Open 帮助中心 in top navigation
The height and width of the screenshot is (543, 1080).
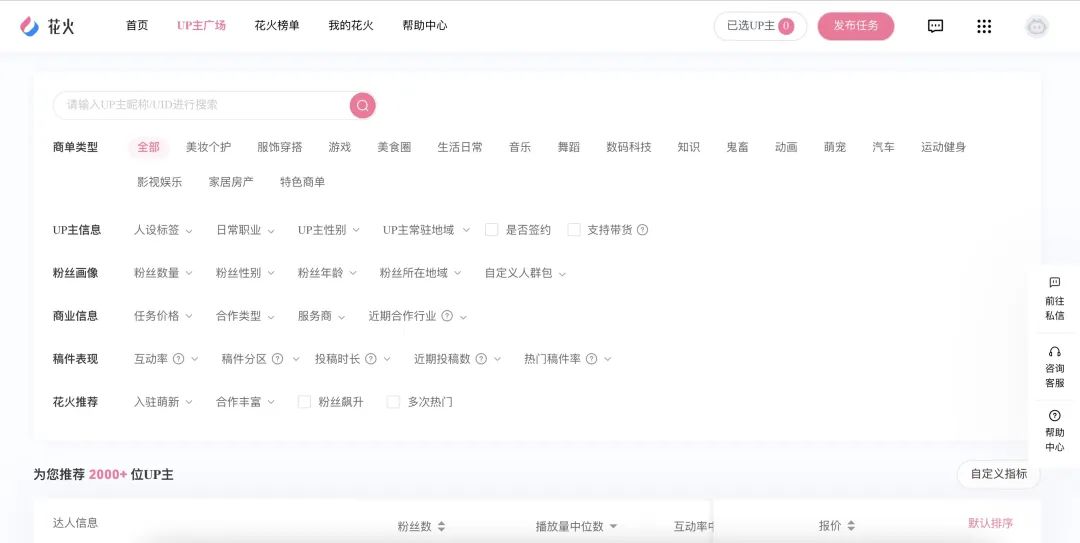(x=425, y=25)
